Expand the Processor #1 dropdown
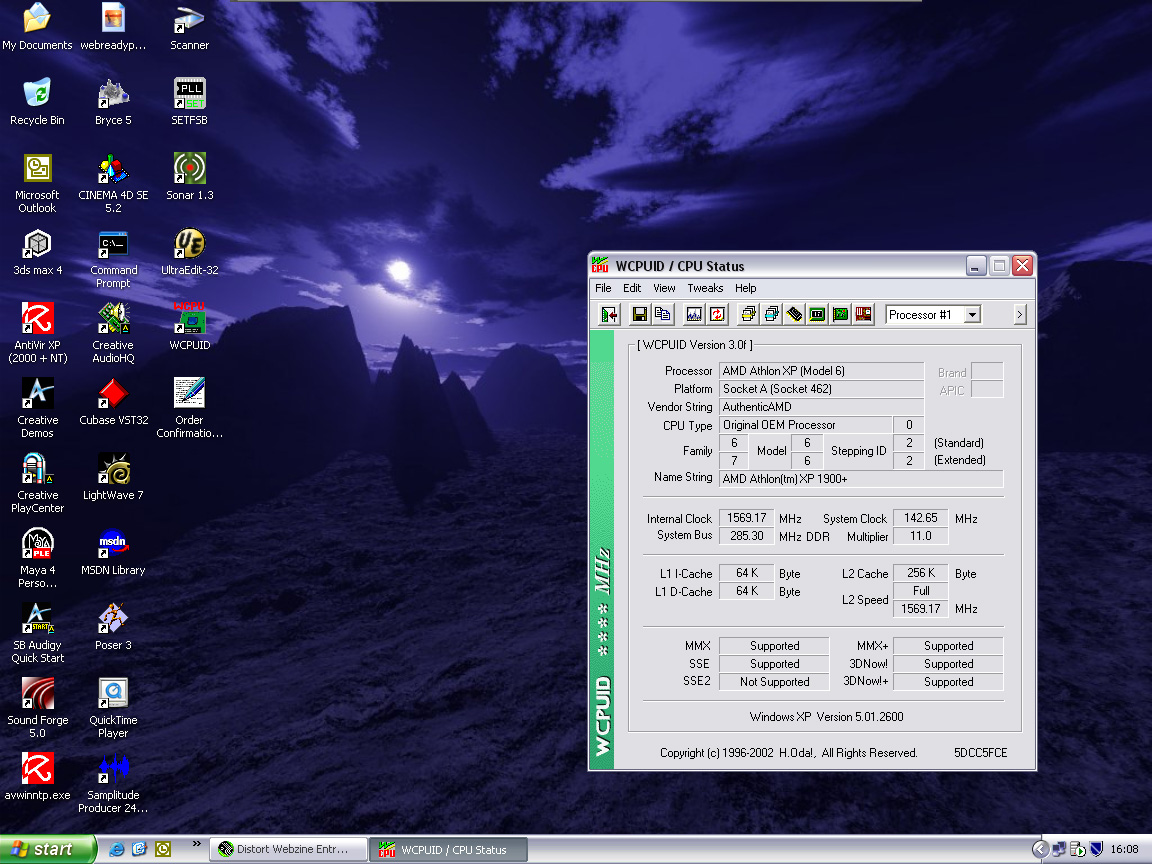 (x=971, y=315)
